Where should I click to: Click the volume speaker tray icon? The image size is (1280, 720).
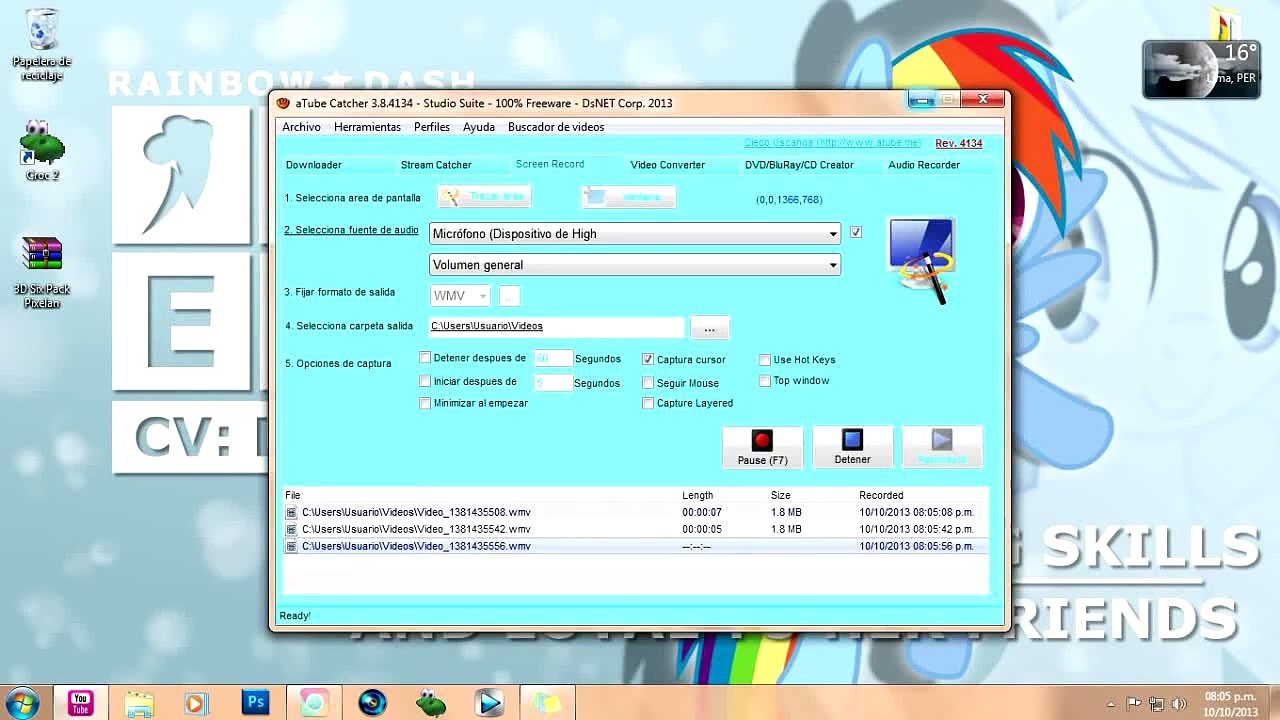pyautogui.click(x=1178, y=703)
